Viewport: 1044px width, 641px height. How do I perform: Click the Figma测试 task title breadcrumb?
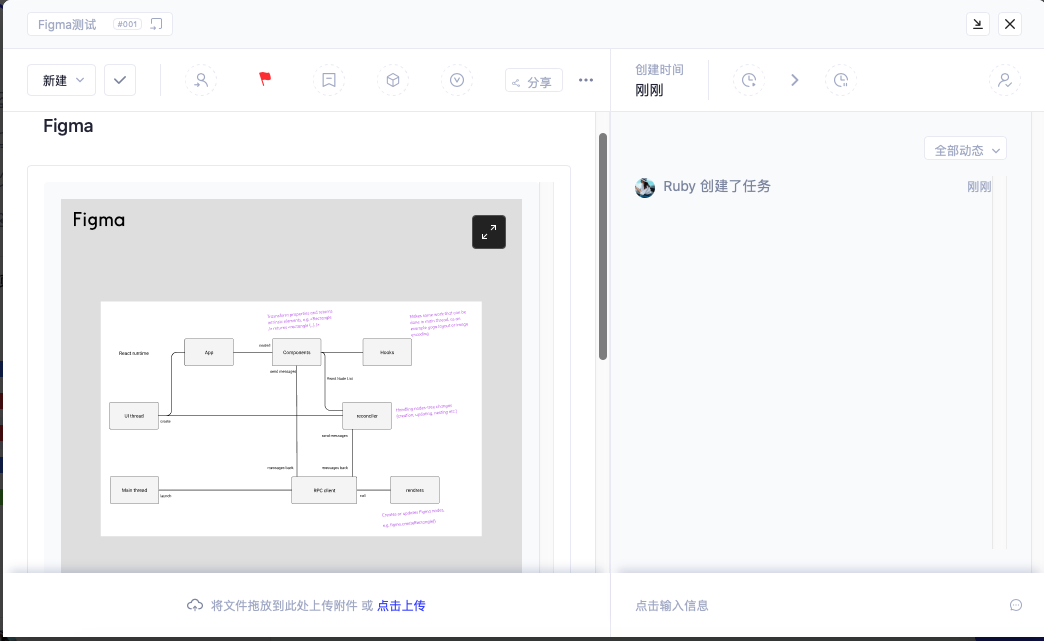pyautogui.click(x=68, y=24)
